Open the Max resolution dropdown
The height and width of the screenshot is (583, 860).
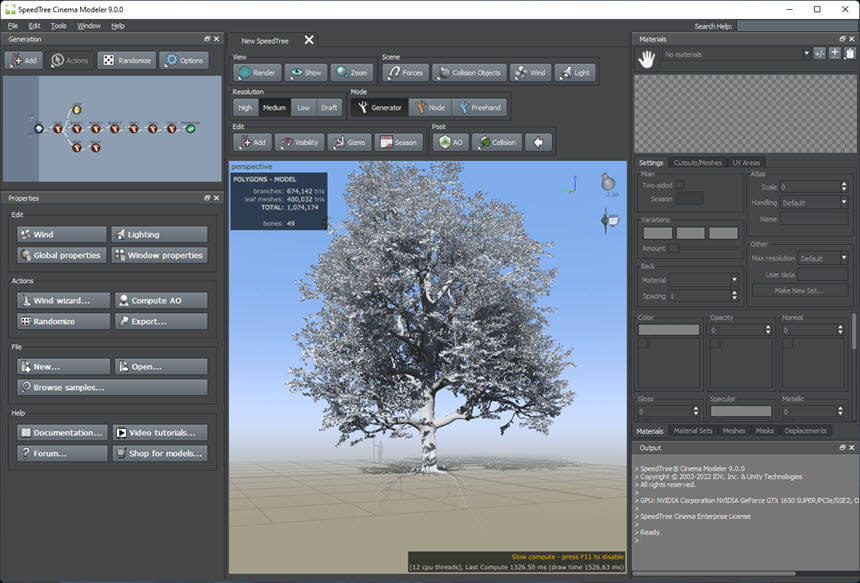tap(823, 258)
